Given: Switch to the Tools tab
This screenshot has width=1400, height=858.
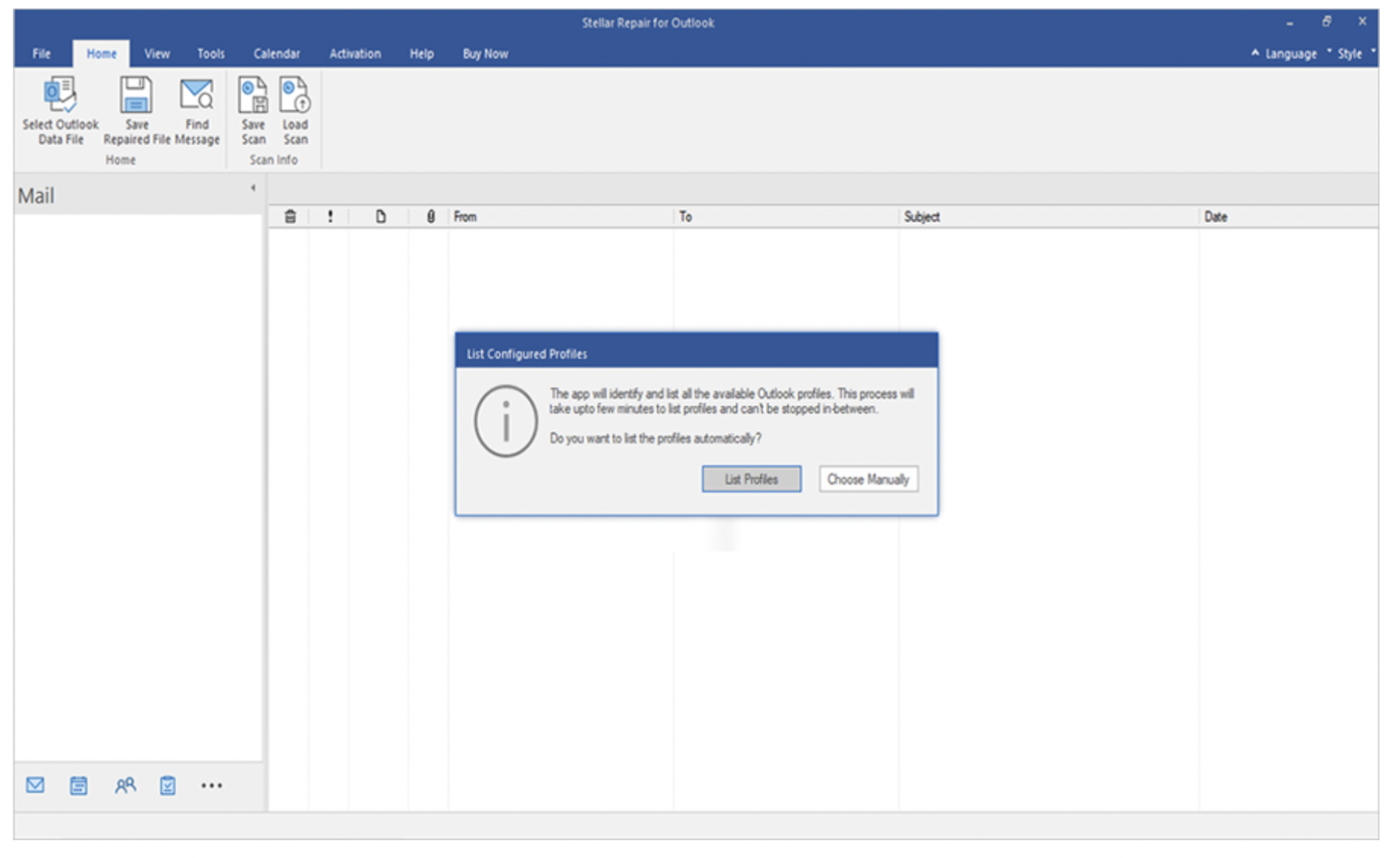Looking at the screenshot, I should coord(211,53).
